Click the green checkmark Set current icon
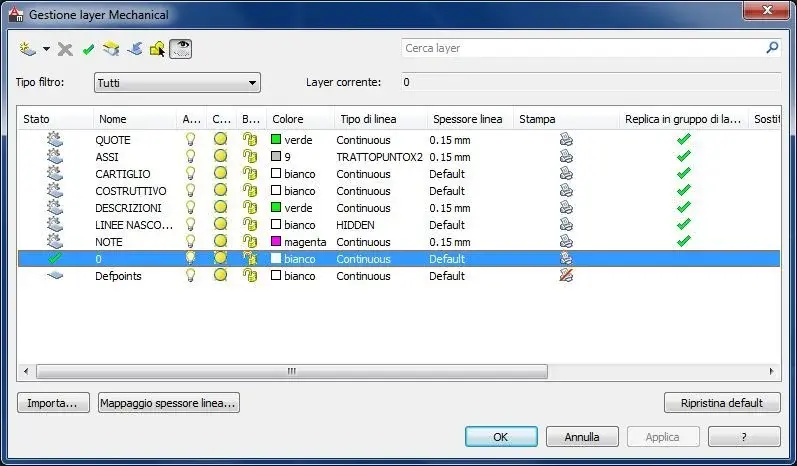The image size is (797, 466). click(88, 49)
